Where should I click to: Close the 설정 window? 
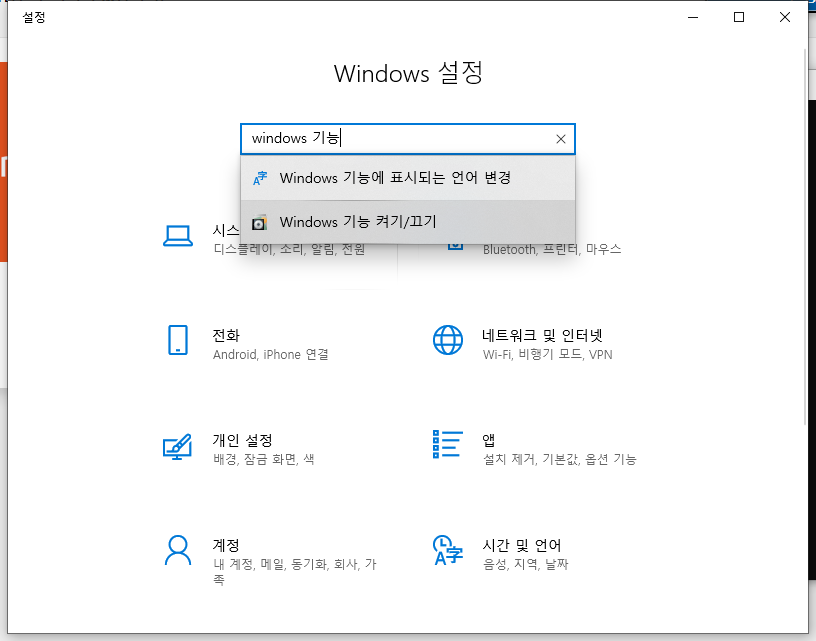click(x=785, y=17)
